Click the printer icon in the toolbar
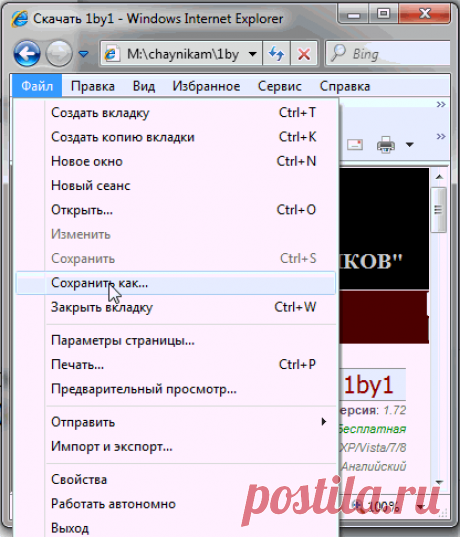 (386, 145)
